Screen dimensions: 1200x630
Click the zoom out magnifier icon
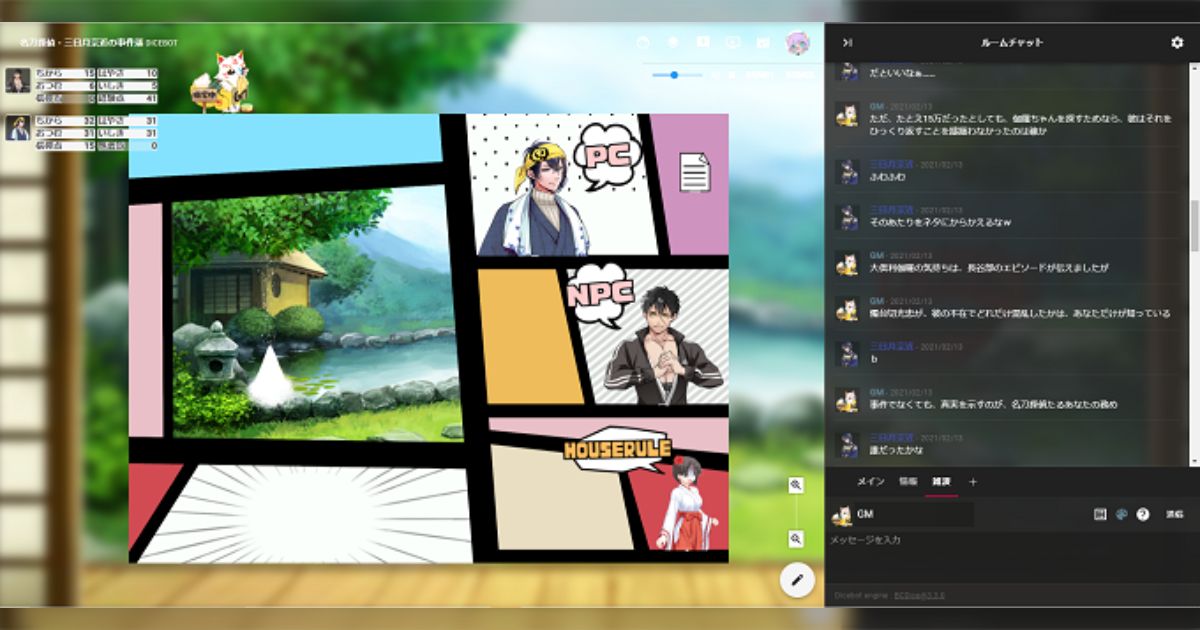coord(796,539)
